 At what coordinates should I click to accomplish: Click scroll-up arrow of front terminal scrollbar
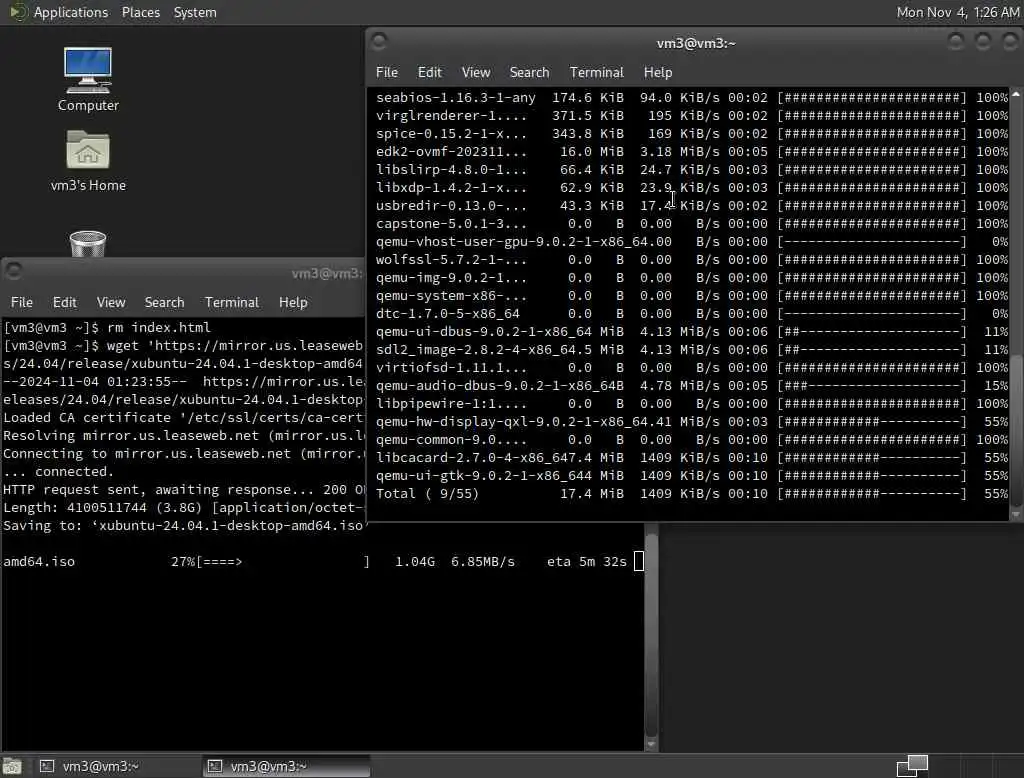pos(1016,95)
